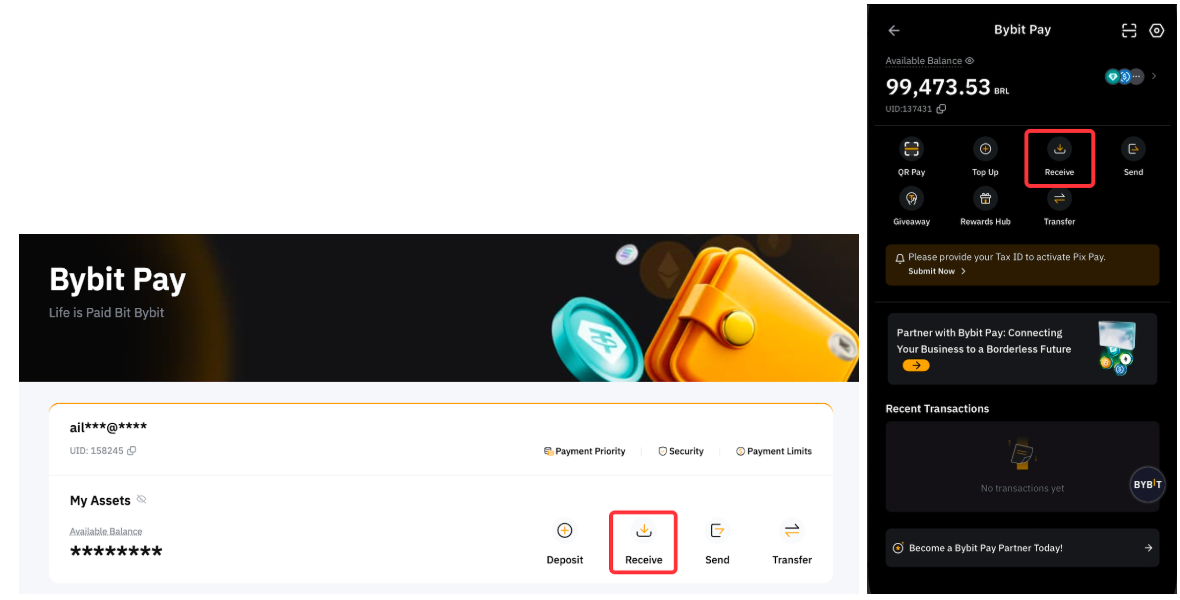The image size is (1180, 600).
Task: Open Giveaway in mobile panel
Action: [x=911, y=199]
